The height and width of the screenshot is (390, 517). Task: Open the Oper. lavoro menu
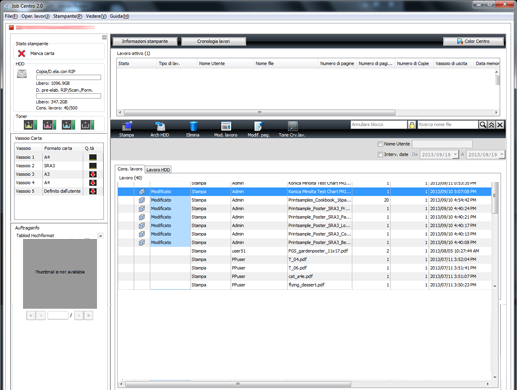point(35,16)
